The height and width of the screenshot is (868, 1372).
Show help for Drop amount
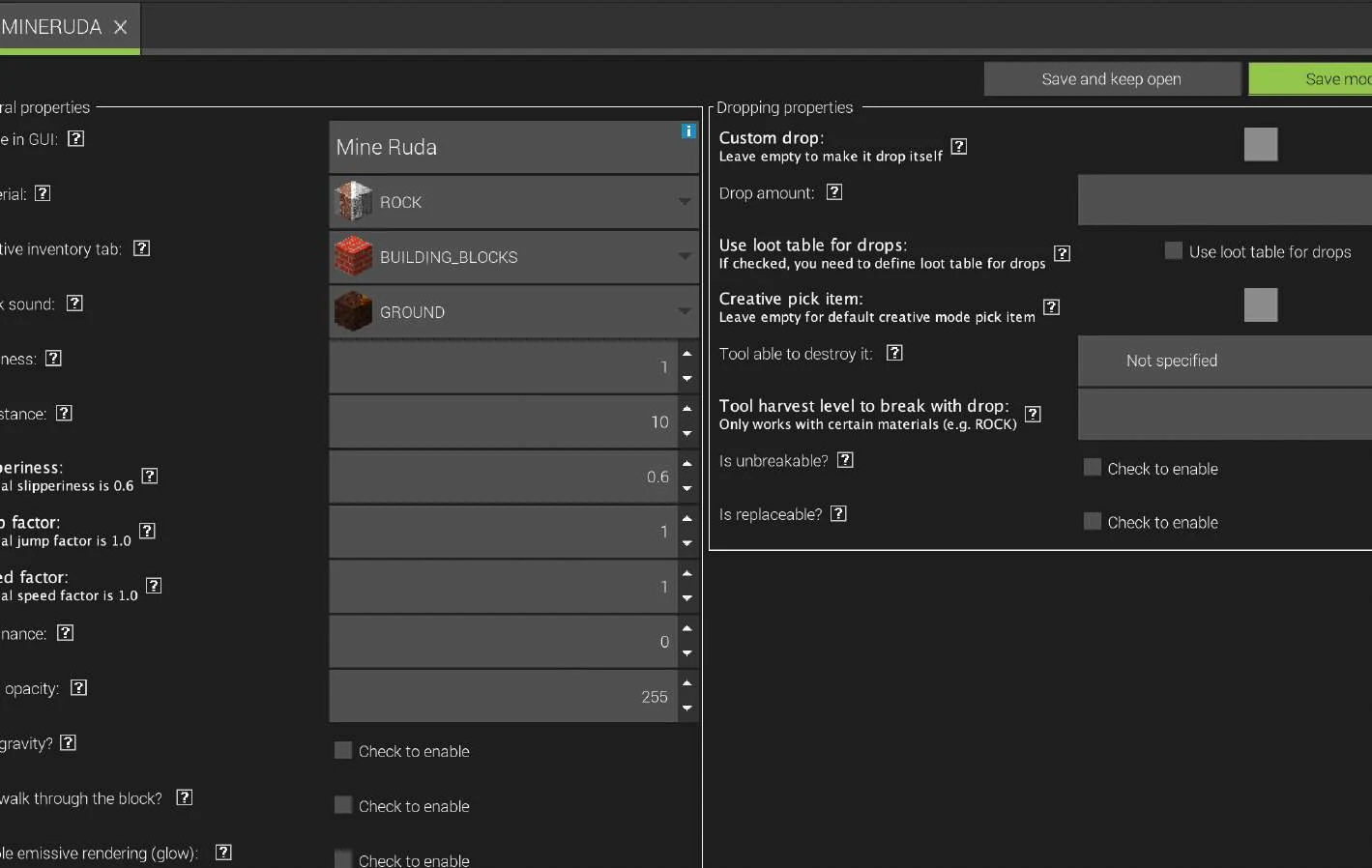click(834, 192)
